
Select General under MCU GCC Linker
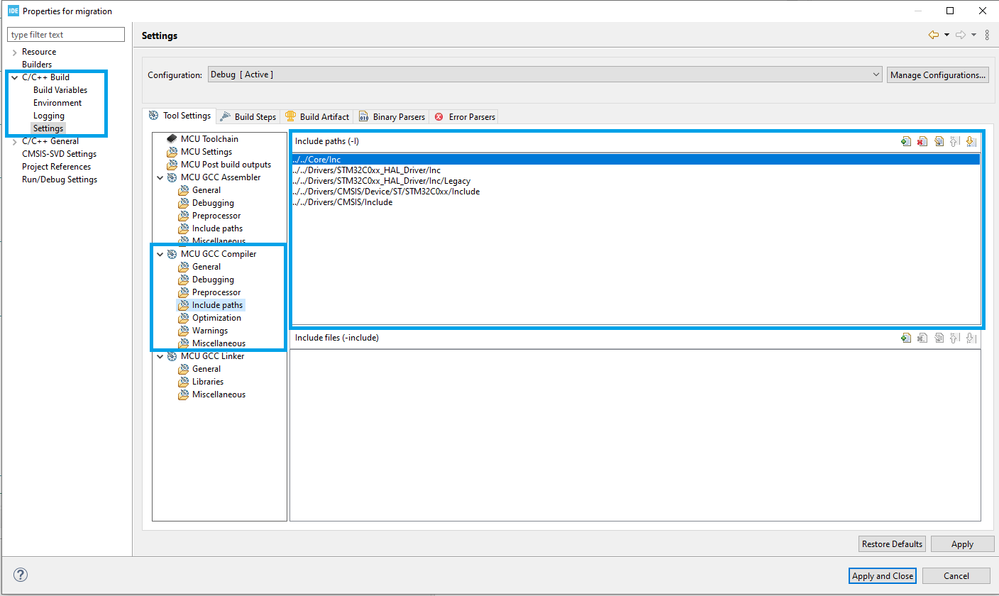206,368
